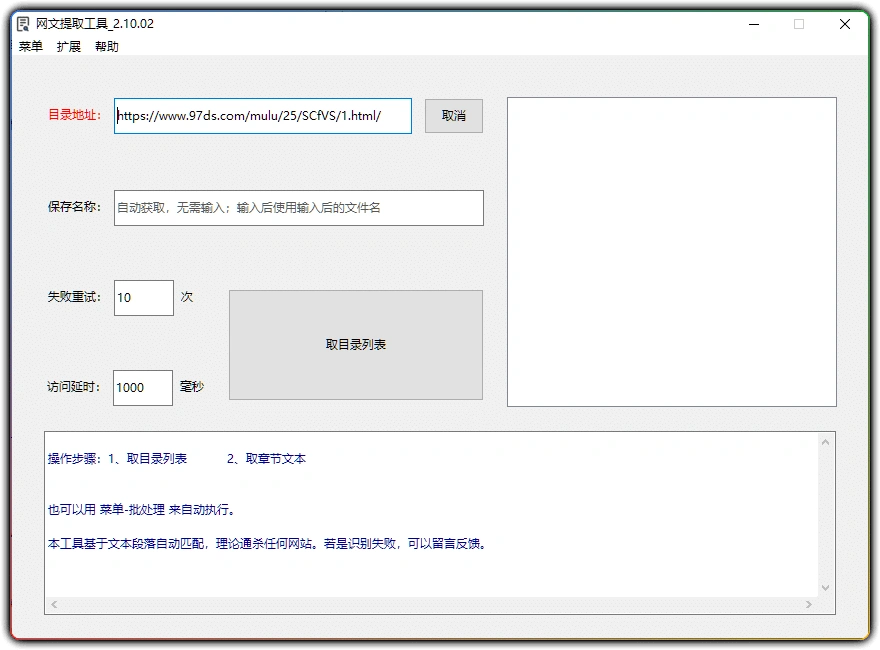The height and width of the screenshot is (650, 880).
Task: Click the 取消 button
Action: click(x=453, y=116)
